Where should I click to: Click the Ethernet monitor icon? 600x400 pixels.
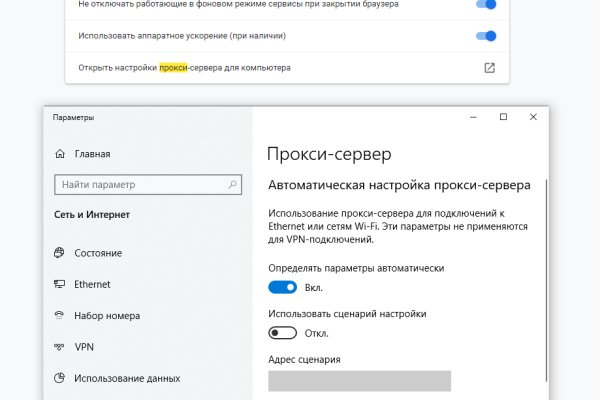coord(59,284)
